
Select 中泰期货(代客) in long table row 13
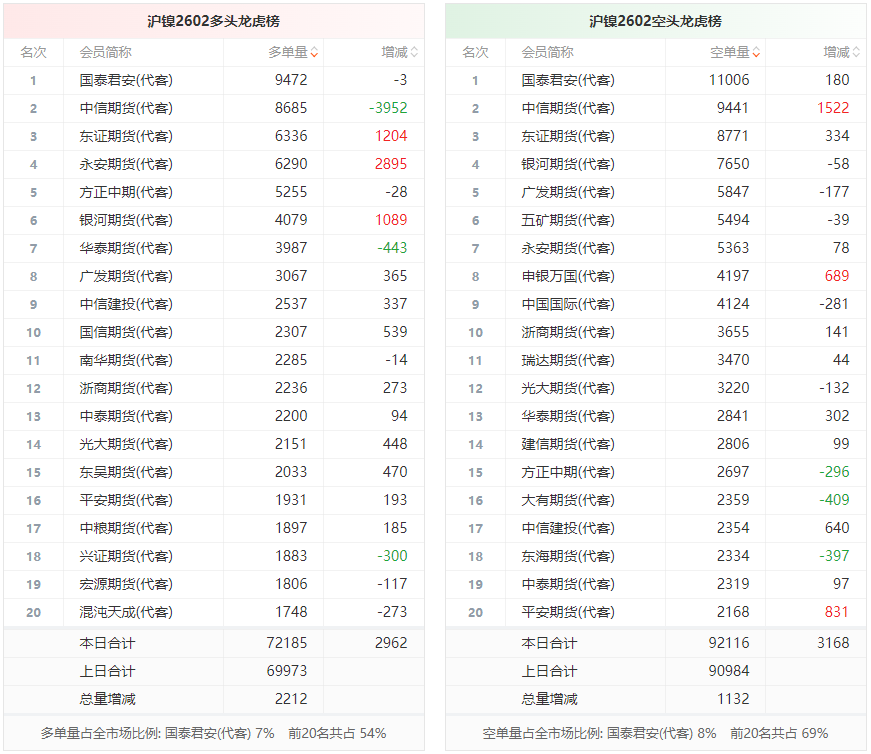(126, 416)
